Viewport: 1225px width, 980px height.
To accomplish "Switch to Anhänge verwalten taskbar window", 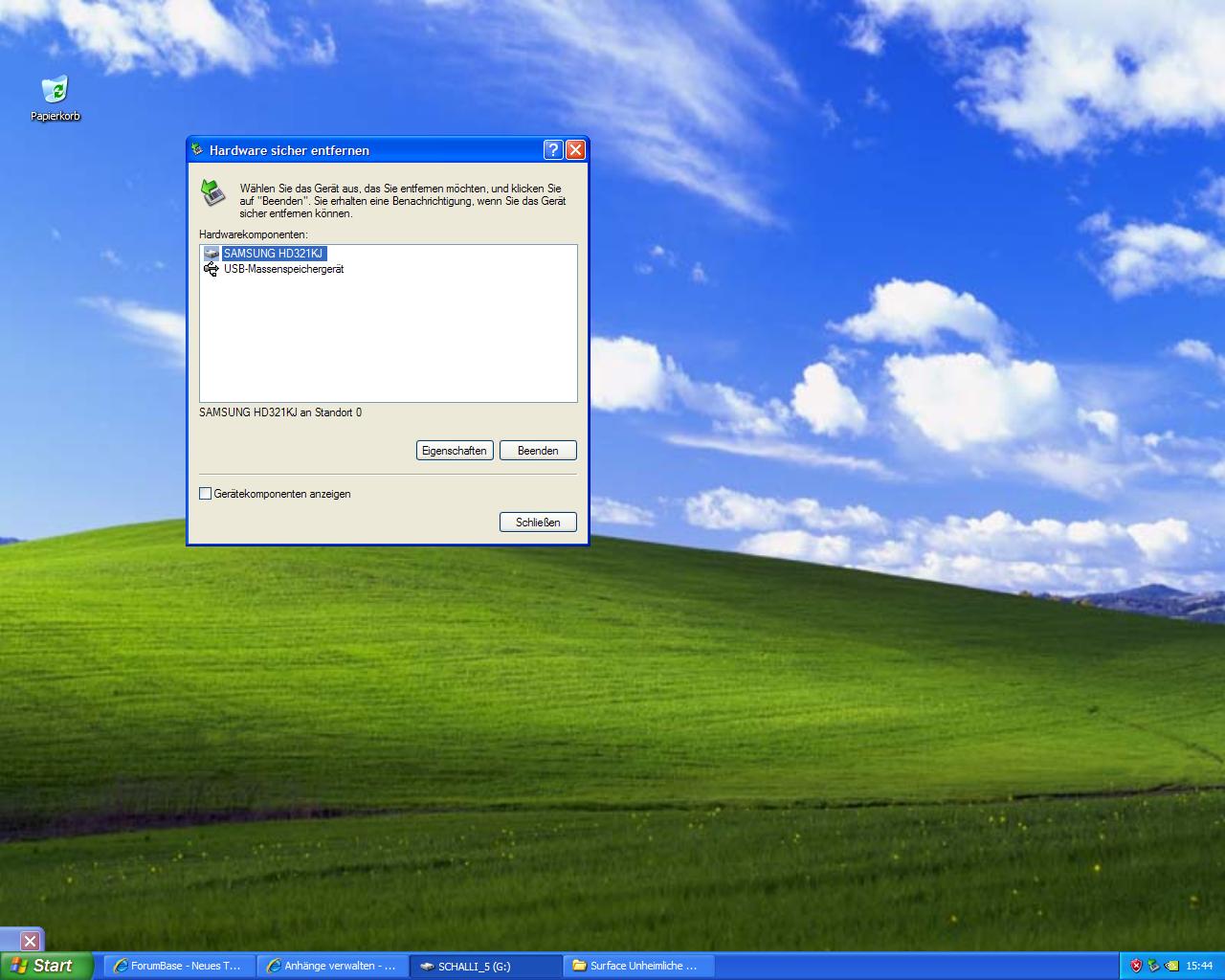I will (333, 966).
